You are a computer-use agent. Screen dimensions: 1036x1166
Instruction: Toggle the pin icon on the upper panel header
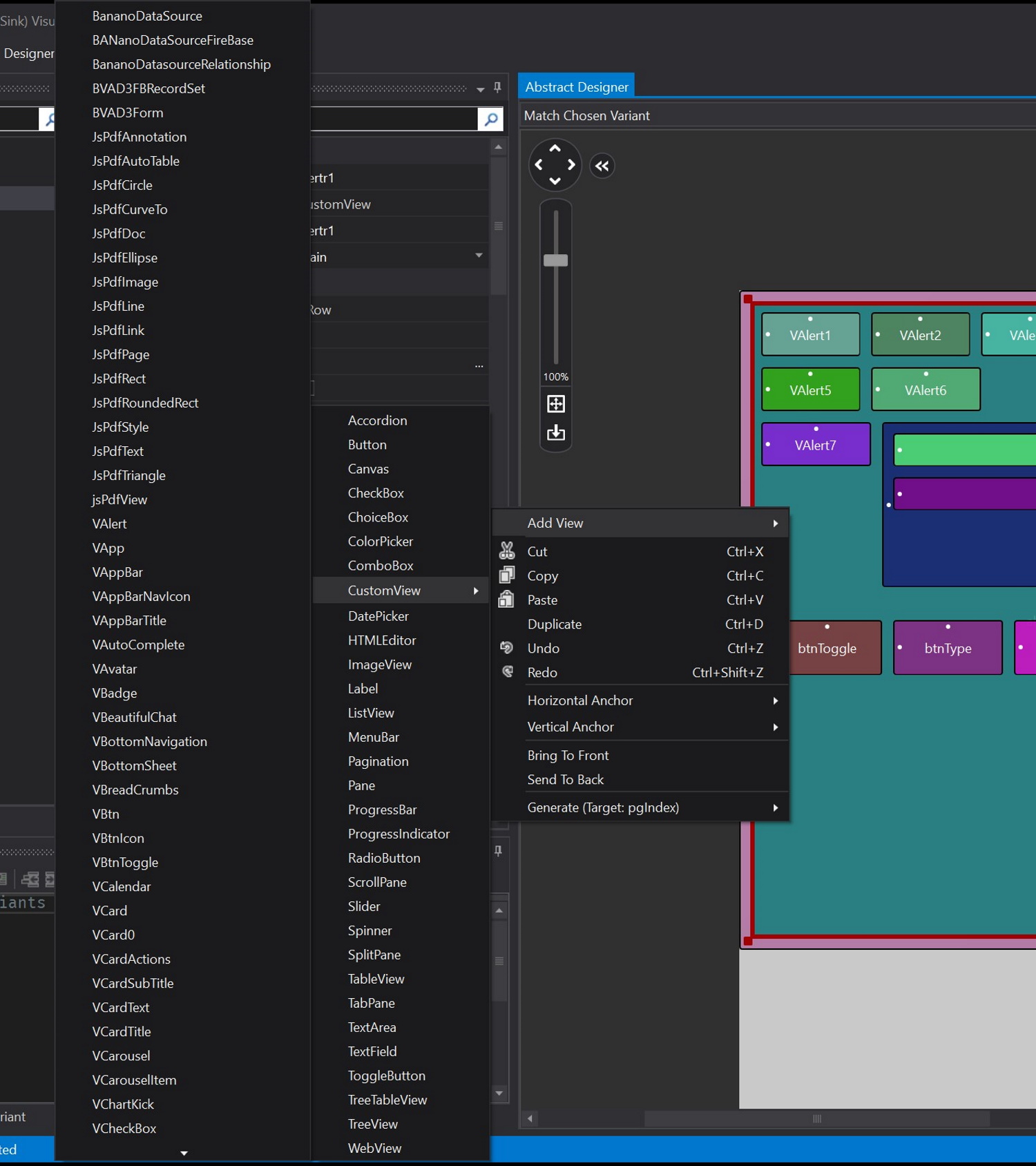497,88
